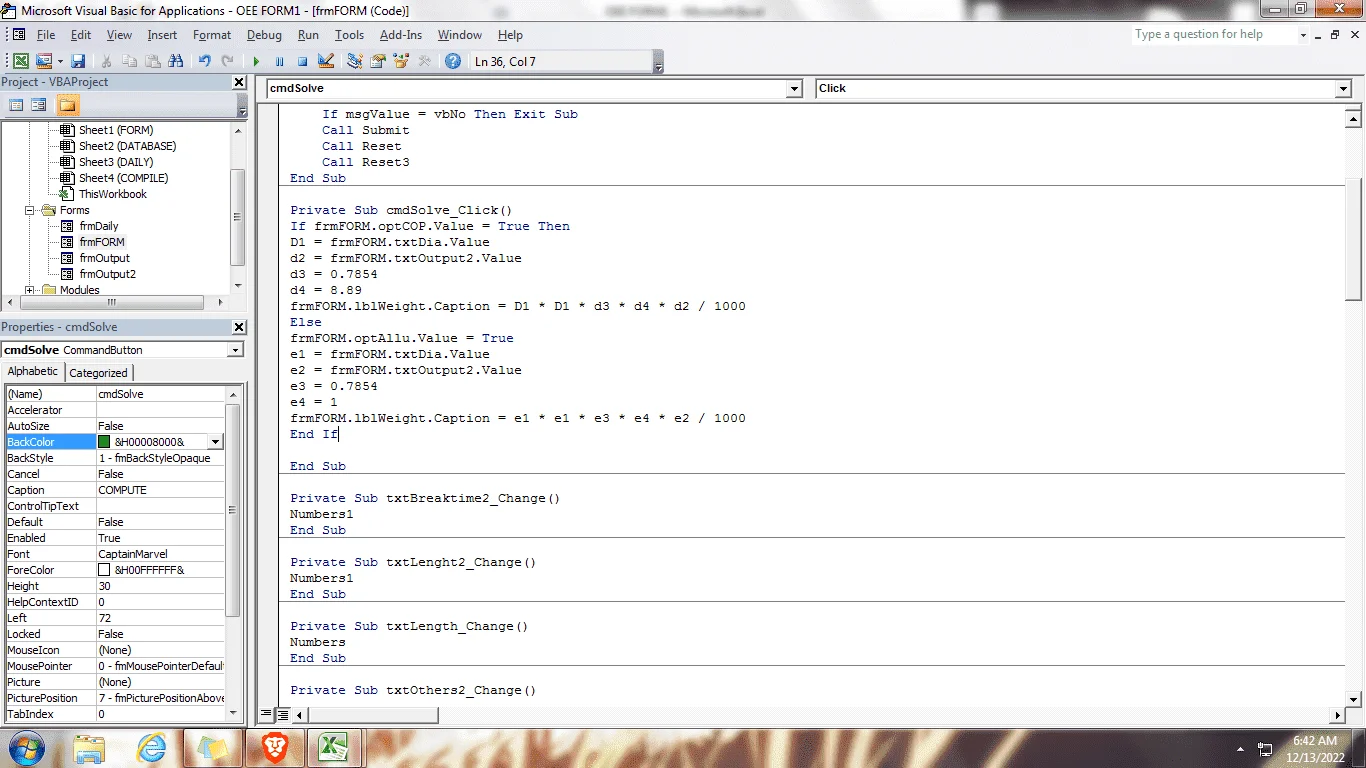Toggle Folders button in Project pane
Image resolution: width=1366 pixels, height=768 pixels.
click(67, 104)
